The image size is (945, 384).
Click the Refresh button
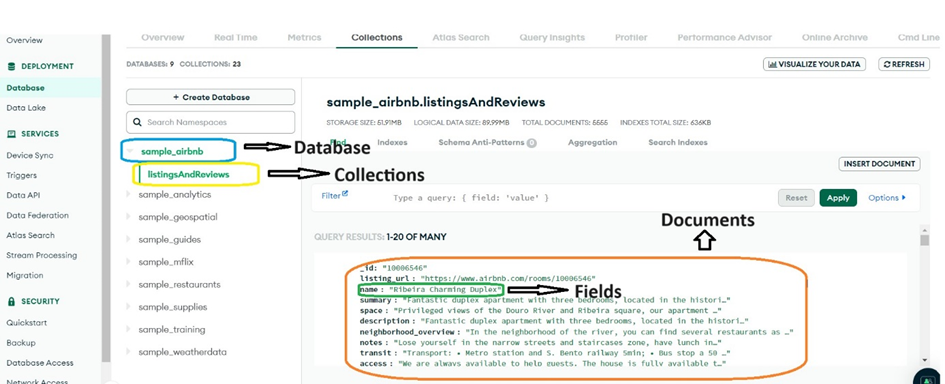904,64
